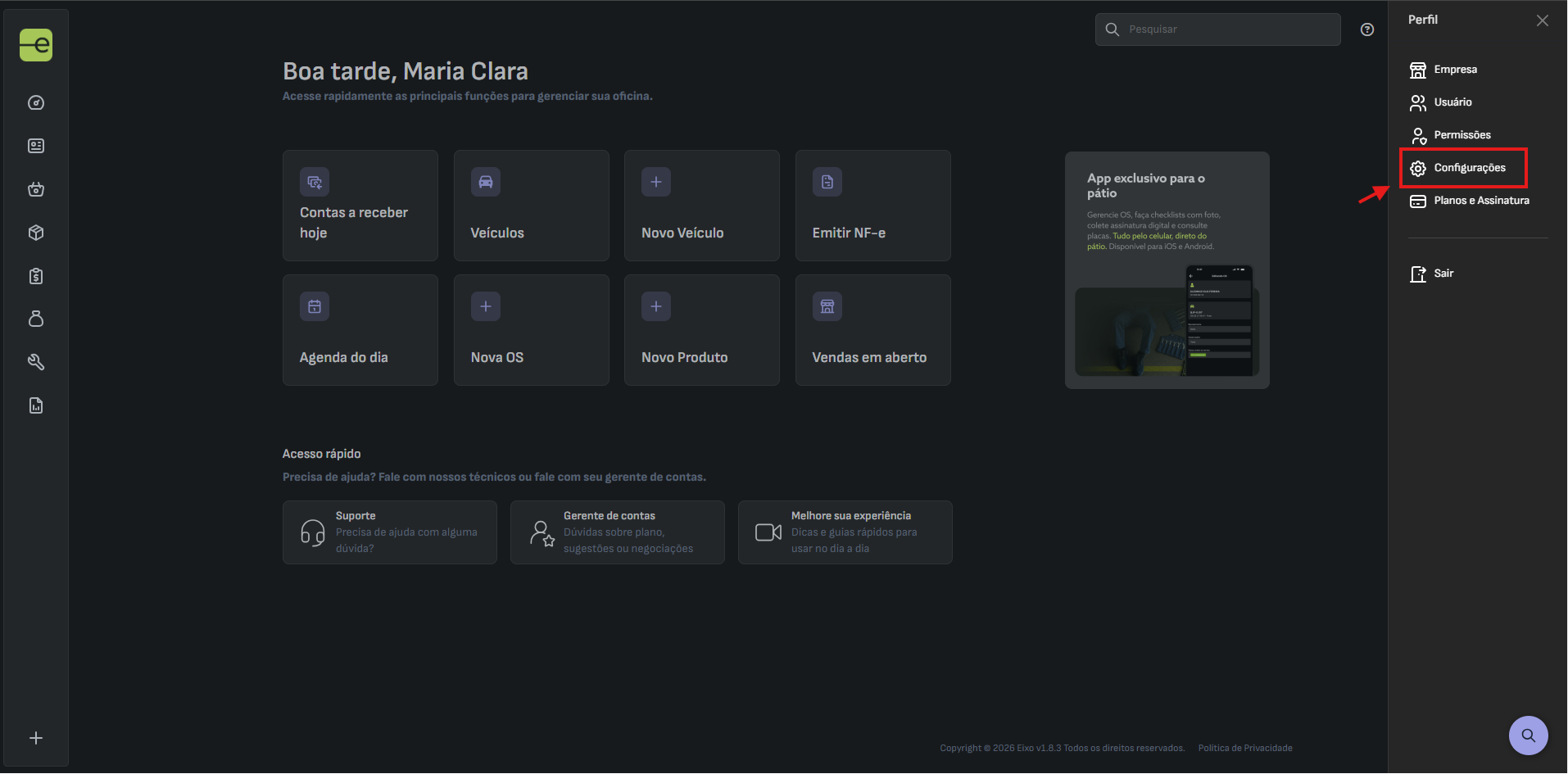This screenshot has height=774, width=1568.
Task: Focus the Pesquisar search field
Action: tap(1217, 29)
